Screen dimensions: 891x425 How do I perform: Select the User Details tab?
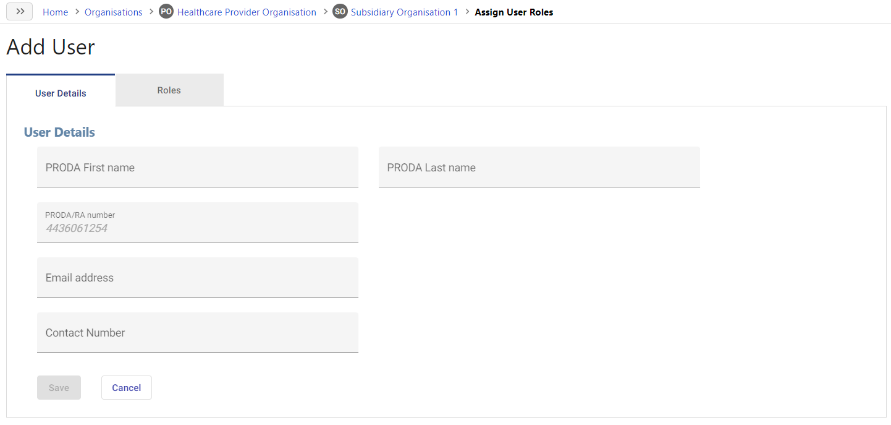click(x=61, y=91)
